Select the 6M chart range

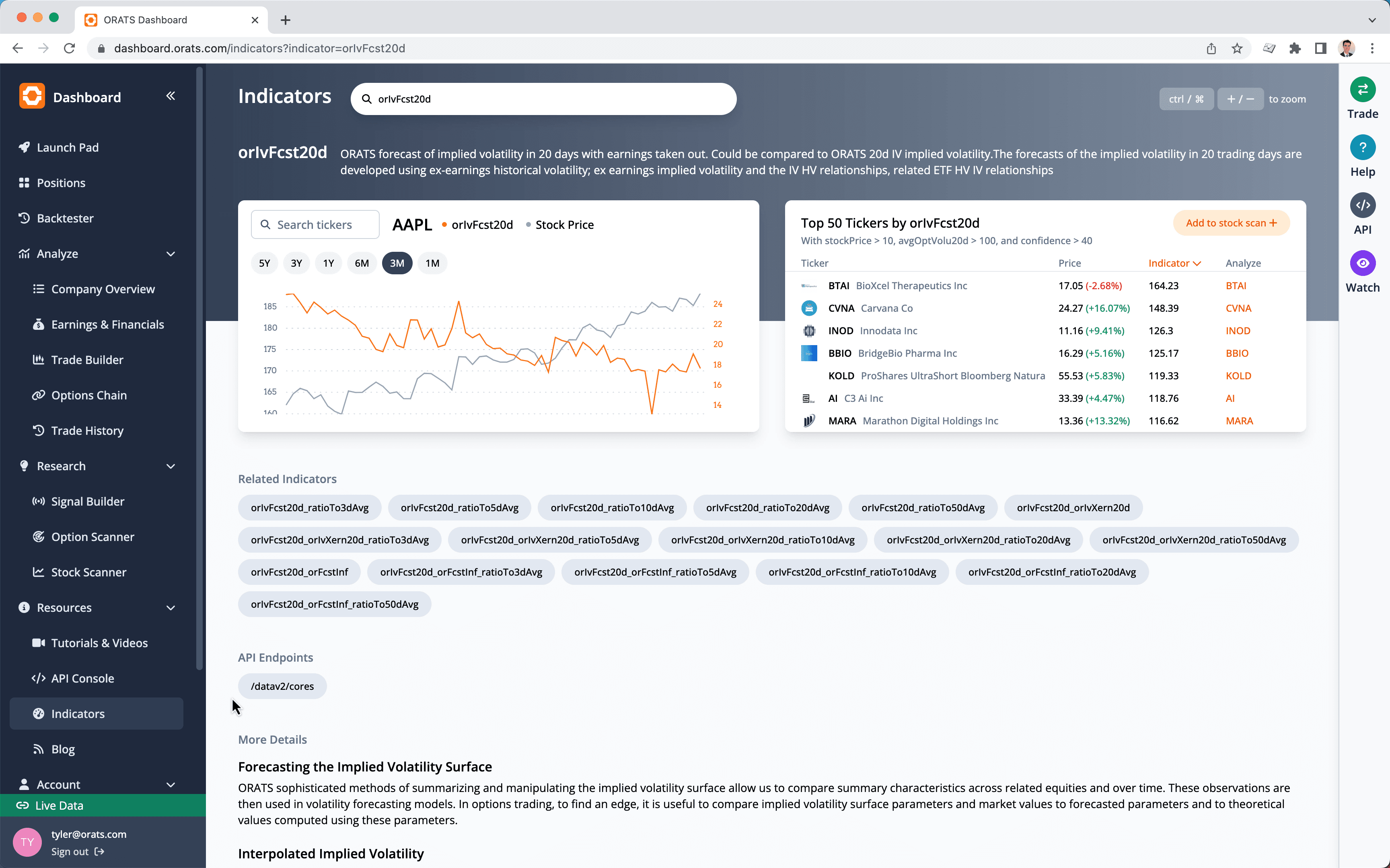click(x=362, y=263)
